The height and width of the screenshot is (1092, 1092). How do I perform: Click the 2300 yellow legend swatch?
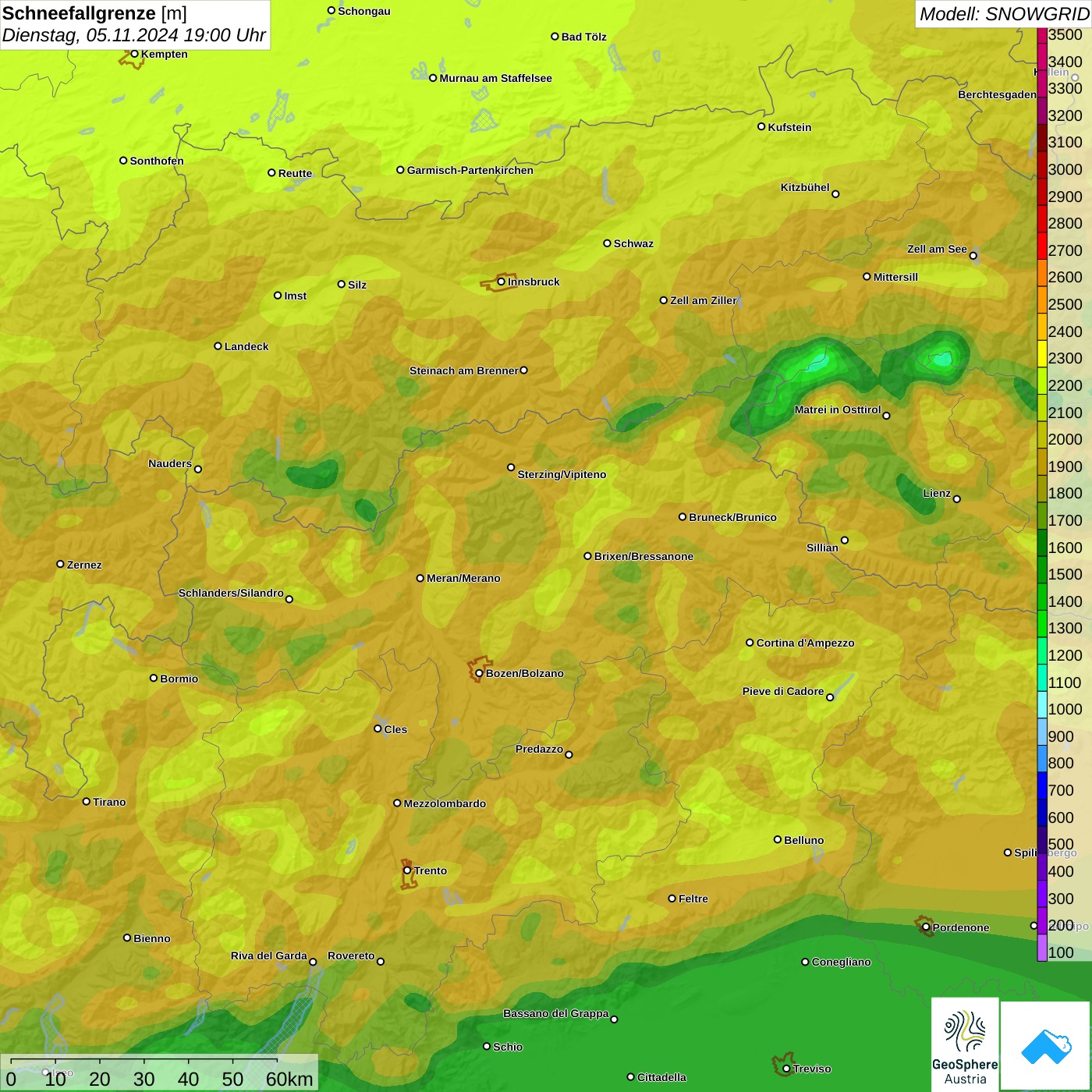pyautogui.click(x=1042, y=354)
